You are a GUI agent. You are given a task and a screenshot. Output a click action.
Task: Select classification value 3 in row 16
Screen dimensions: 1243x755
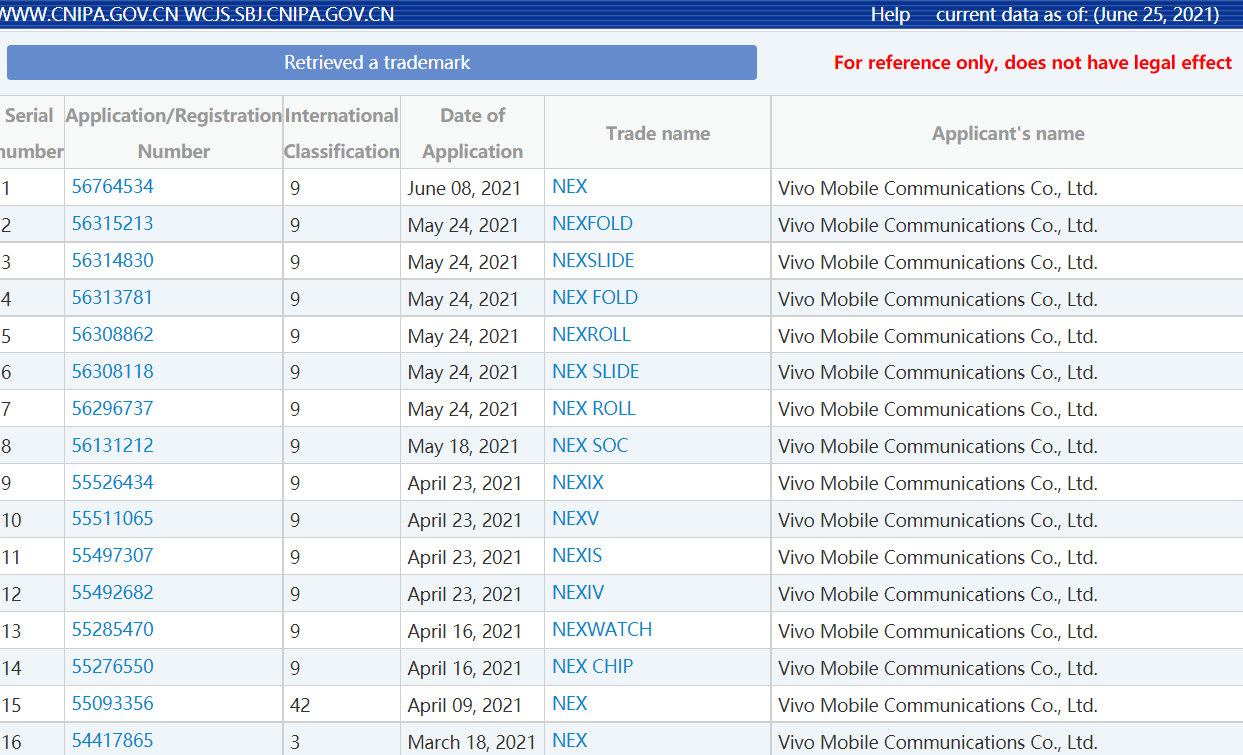click(295, 742)
